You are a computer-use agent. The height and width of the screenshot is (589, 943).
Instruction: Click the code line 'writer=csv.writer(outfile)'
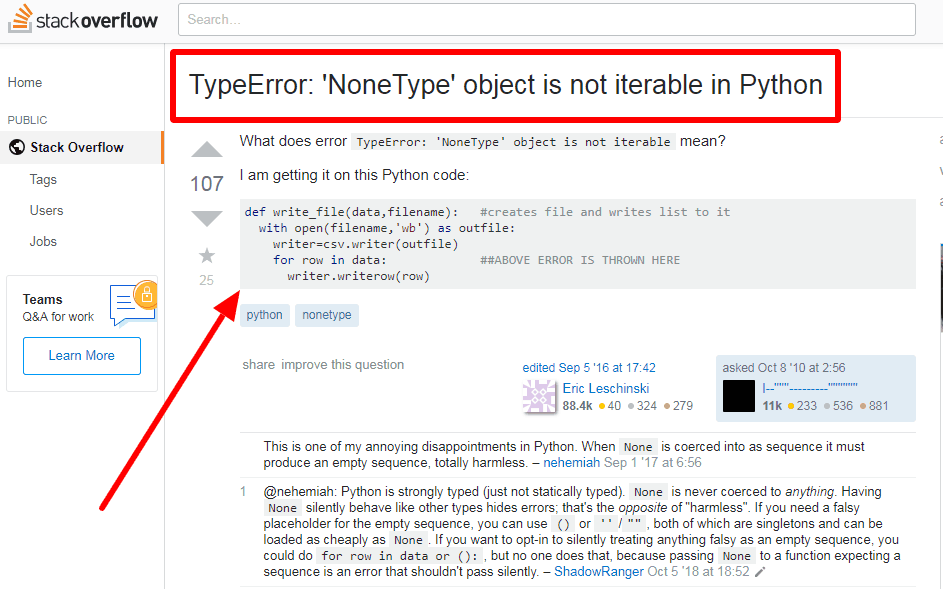pos(366,244)
